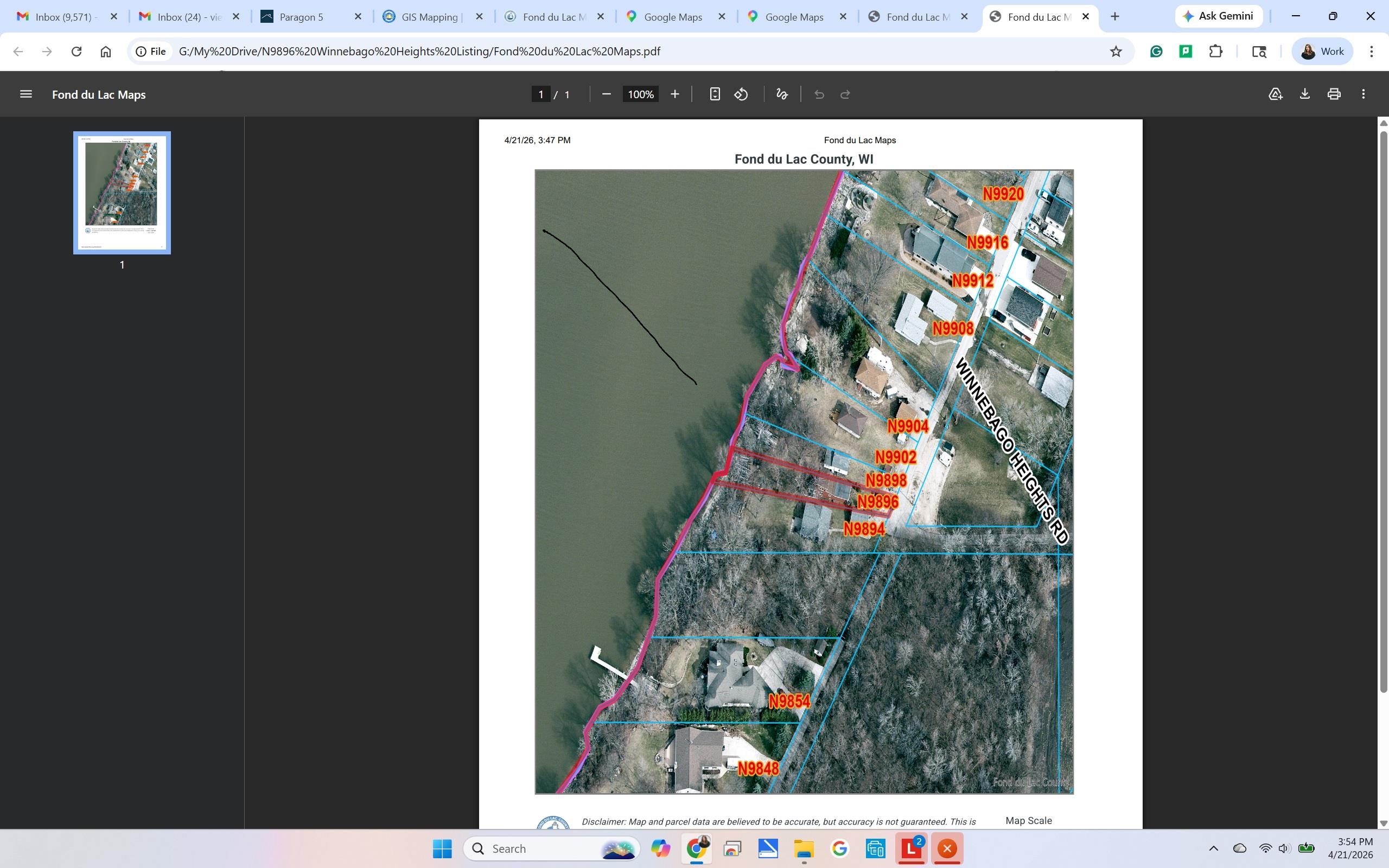Image resolution: width=1389 pixels, height=868 pixels.
Task: Click the vertical scrollbar of the PDF
Action: coord(1383,402)
